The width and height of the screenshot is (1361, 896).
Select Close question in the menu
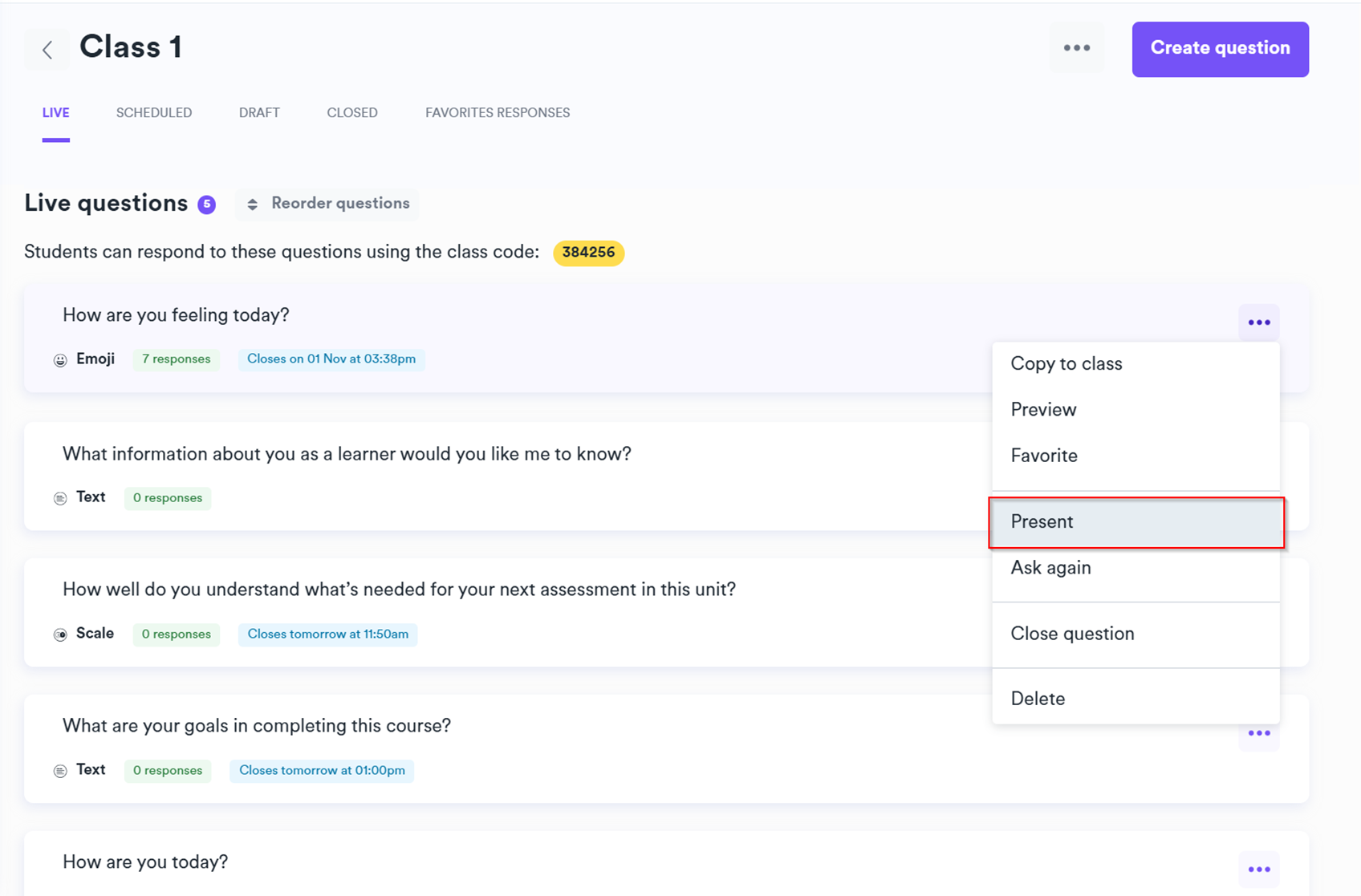[1072, 634]
